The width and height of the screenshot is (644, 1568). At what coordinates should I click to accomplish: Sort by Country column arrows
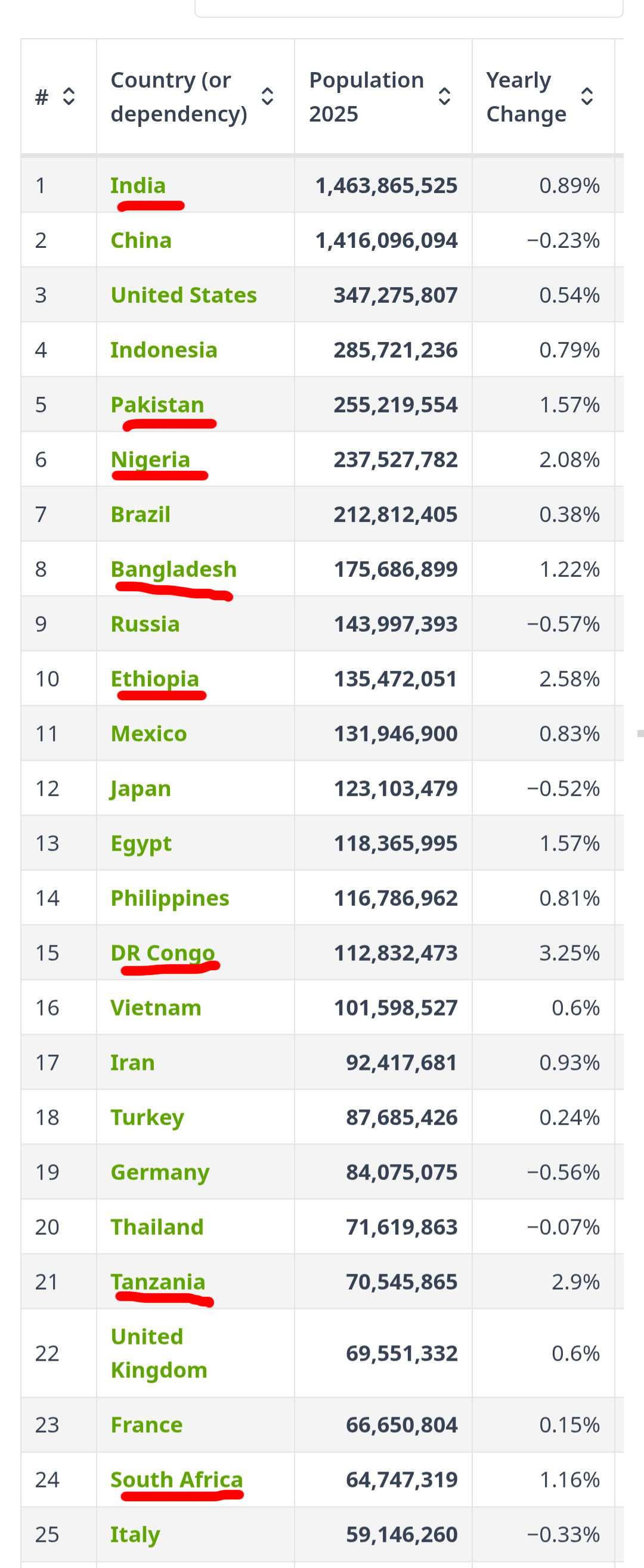(267, 96)
